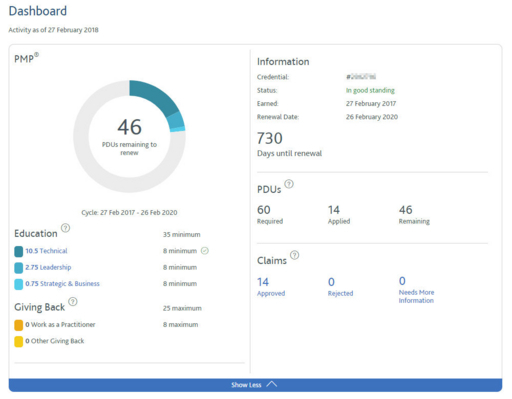Open the Claims help question-mark icon
512x399 pixels.
[295, 255]
